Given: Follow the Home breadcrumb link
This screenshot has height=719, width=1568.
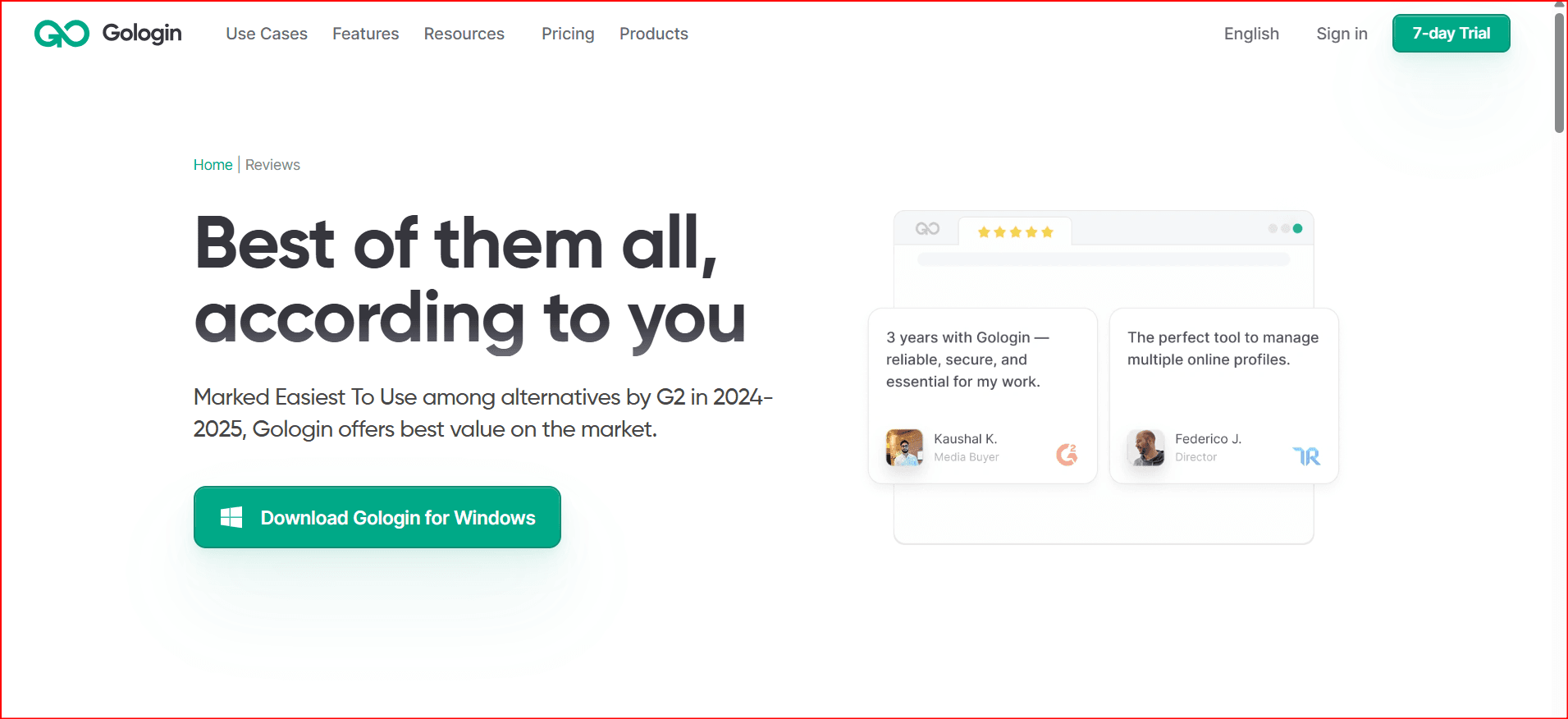Looking at the screenshot, I should 213,165.
